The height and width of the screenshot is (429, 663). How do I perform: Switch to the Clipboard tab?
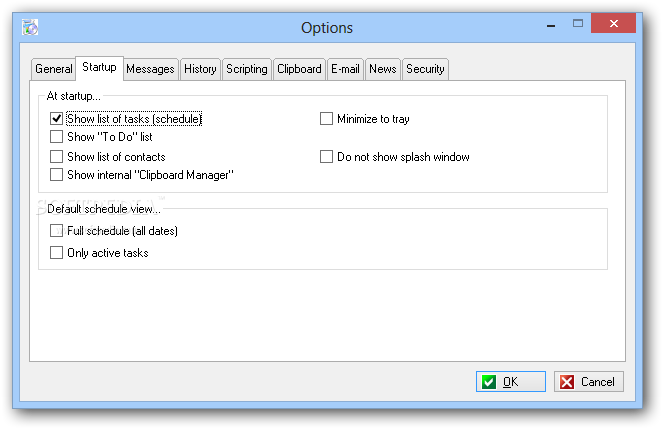tap(299, 69)
